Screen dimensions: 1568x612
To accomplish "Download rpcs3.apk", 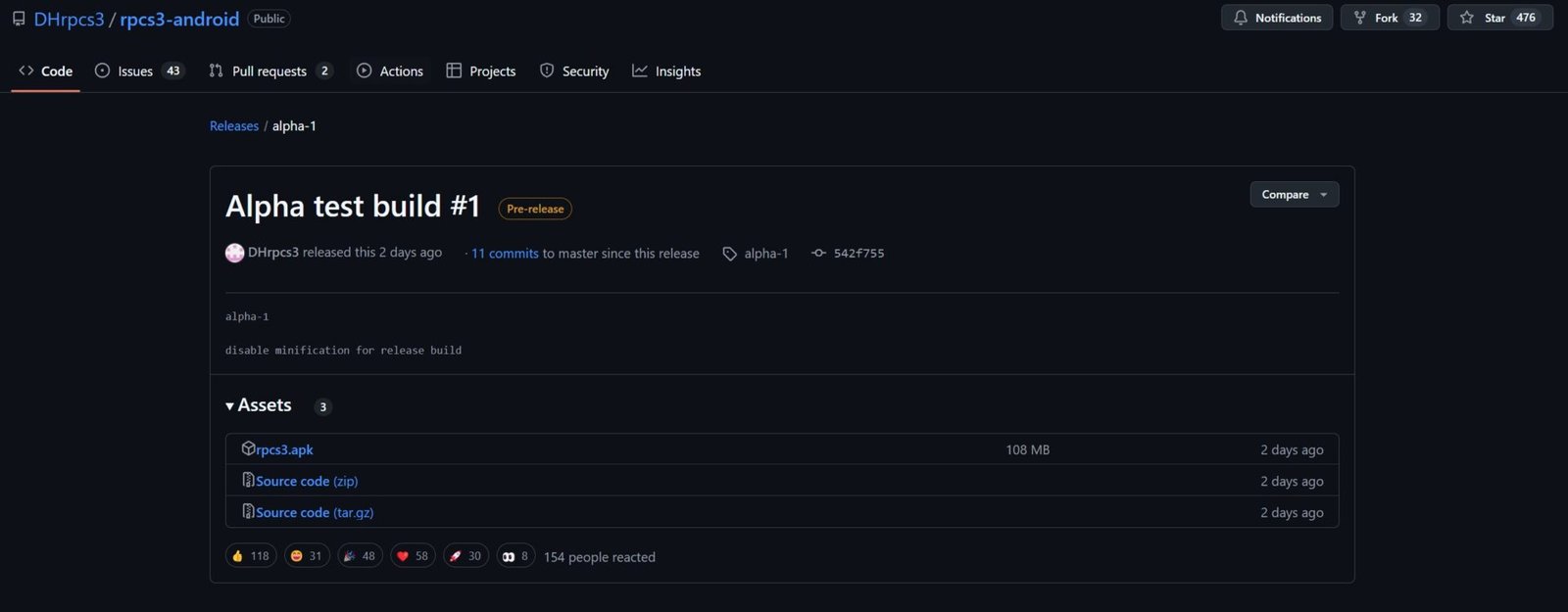I will [284, 449].
